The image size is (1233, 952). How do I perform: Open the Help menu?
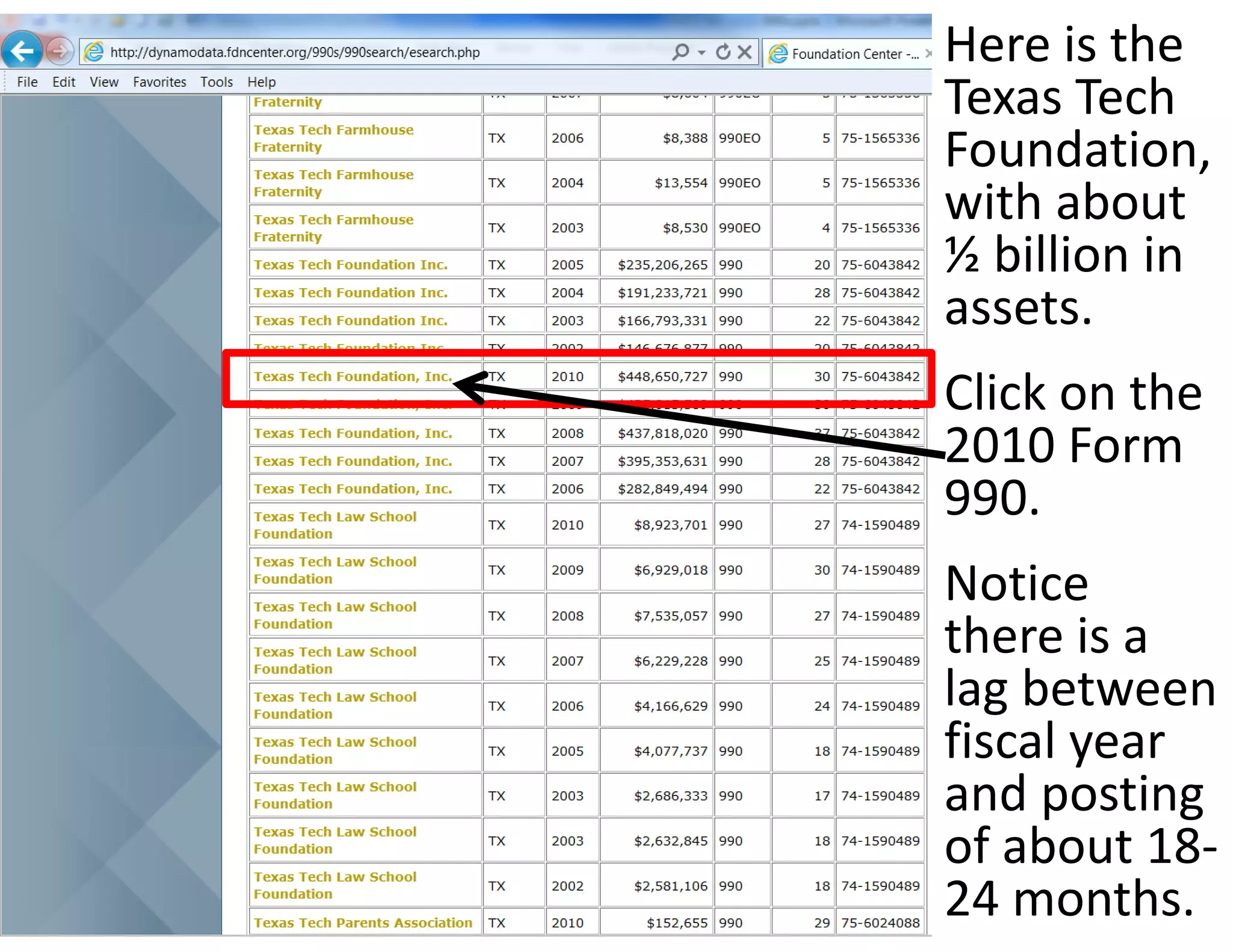pyautogui.click(x=261, y=82)
